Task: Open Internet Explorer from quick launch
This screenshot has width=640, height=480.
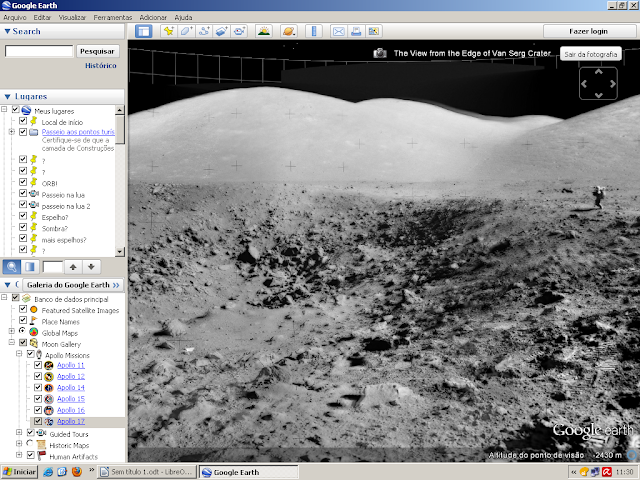Action: (48, 472)
